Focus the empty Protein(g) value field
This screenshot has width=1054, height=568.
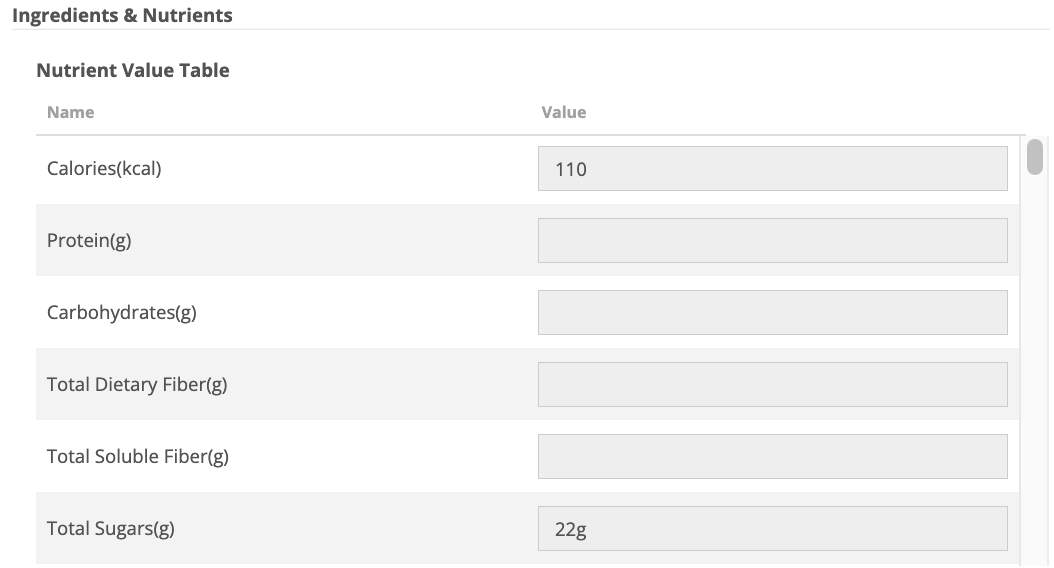coord(772,241)
